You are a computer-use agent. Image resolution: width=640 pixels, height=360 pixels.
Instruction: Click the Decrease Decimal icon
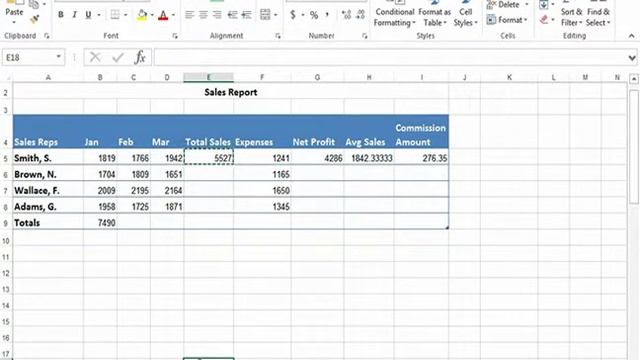(x=360, y=15)
